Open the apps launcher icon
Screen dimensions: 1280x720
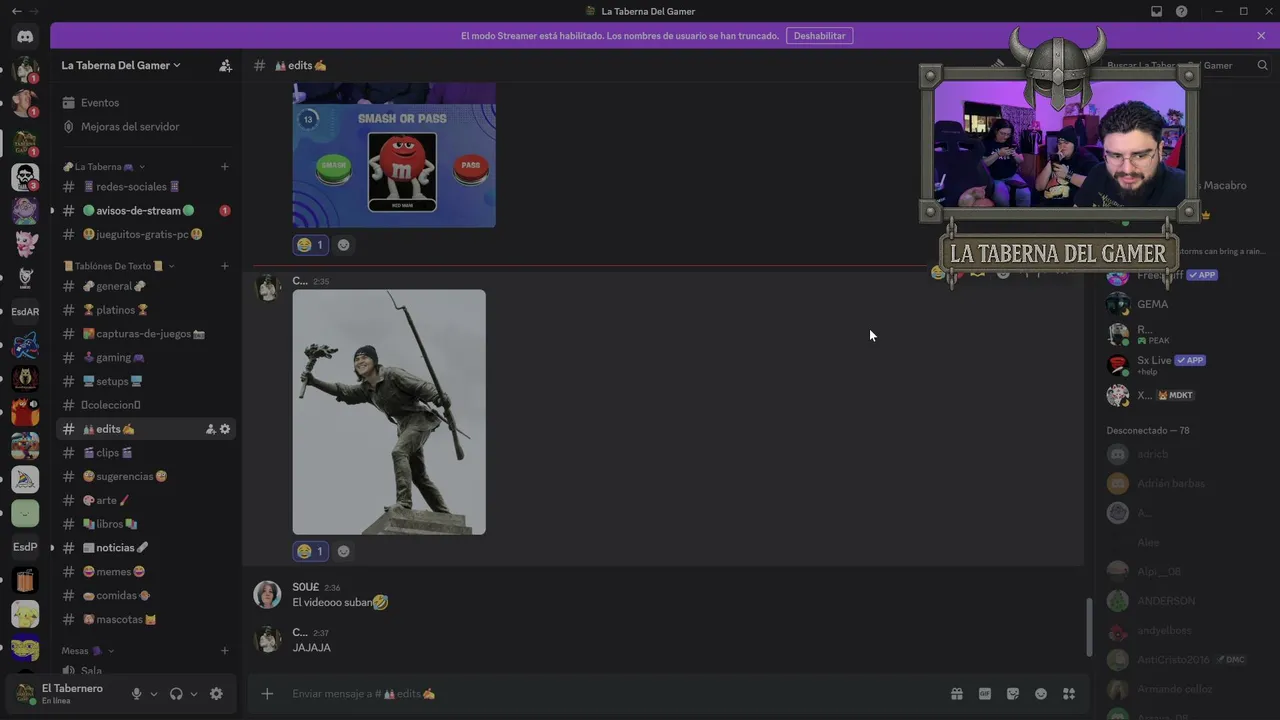tap(1069, 694)
